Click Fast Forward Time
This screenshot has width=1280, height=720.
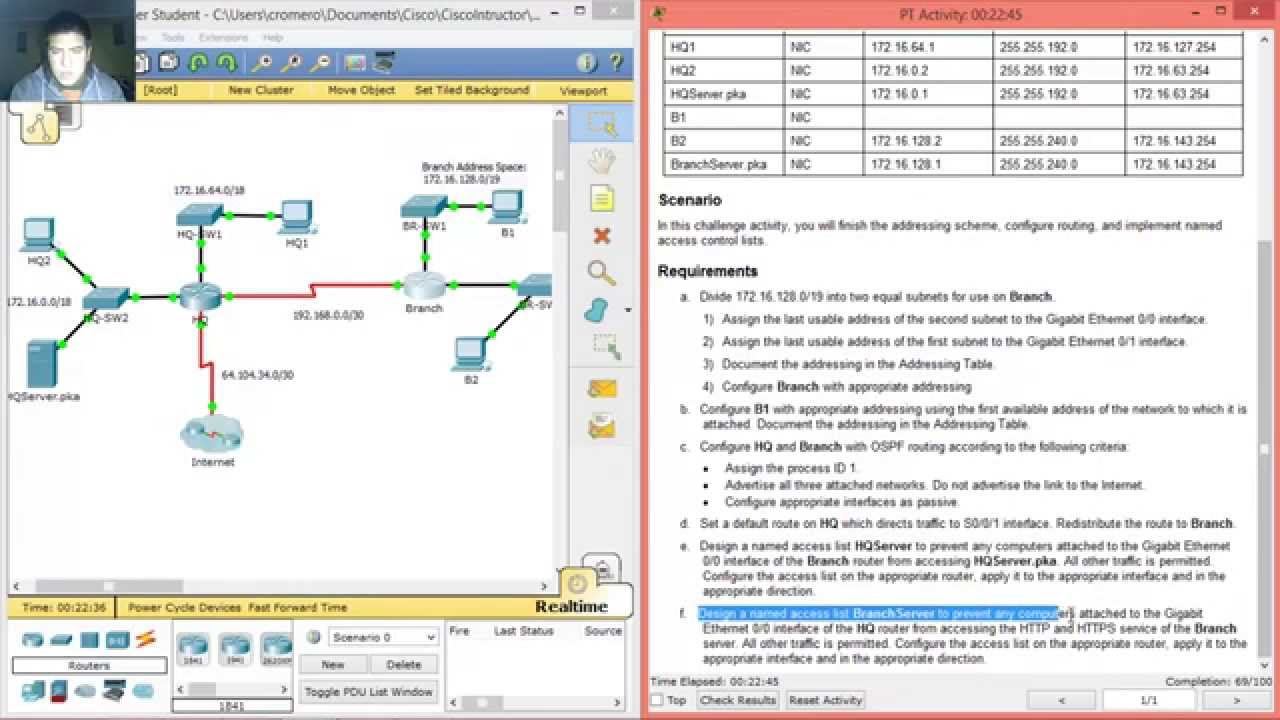point(298,607)
